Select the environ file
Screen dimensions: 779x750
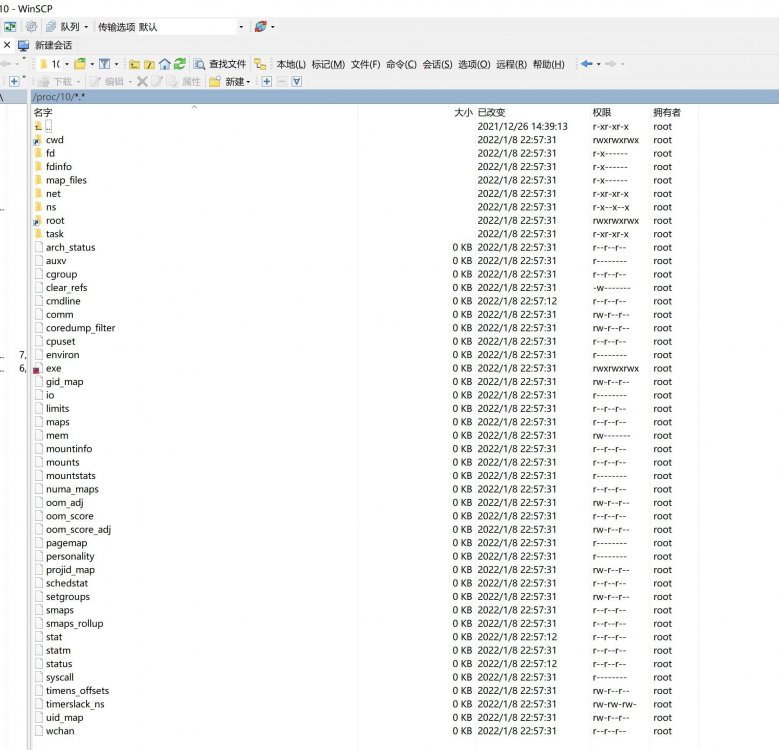tap(63, 355)
